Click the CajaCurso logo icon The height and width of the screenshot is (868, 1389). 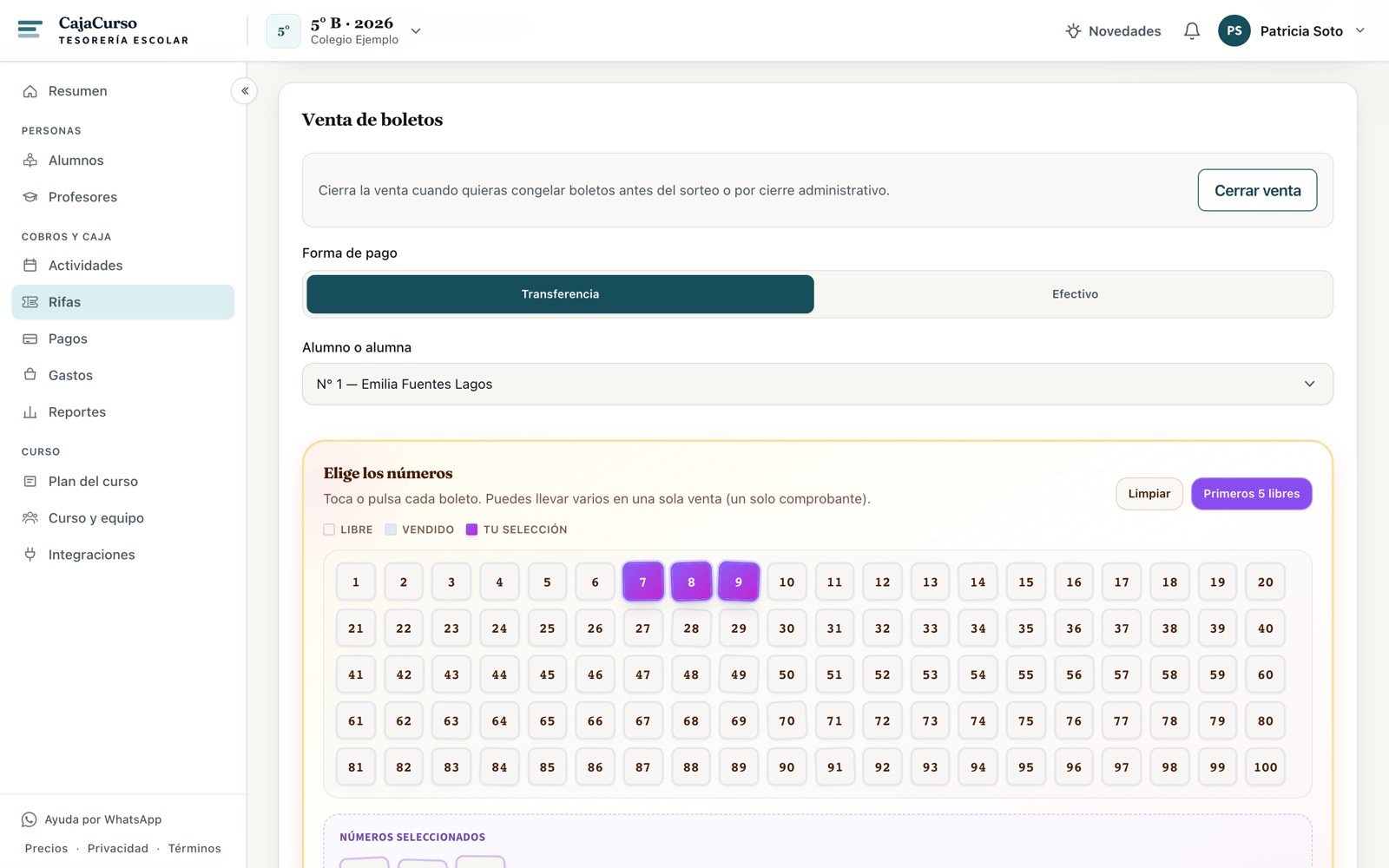pyautogui.click(x=30, y=30)
